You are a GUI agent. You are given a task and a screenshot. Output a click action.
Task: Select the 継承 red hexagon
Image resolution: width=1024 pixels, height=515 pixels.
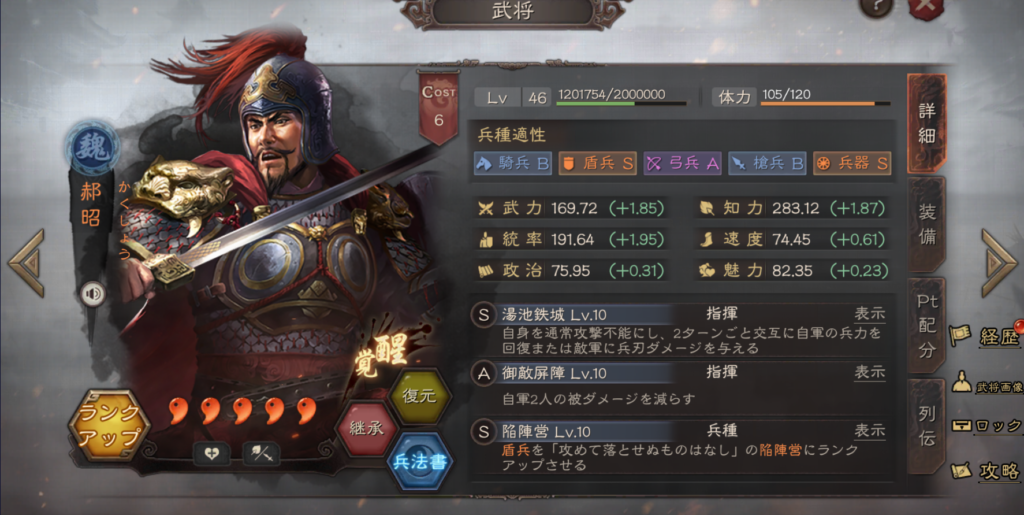(366, 429)
